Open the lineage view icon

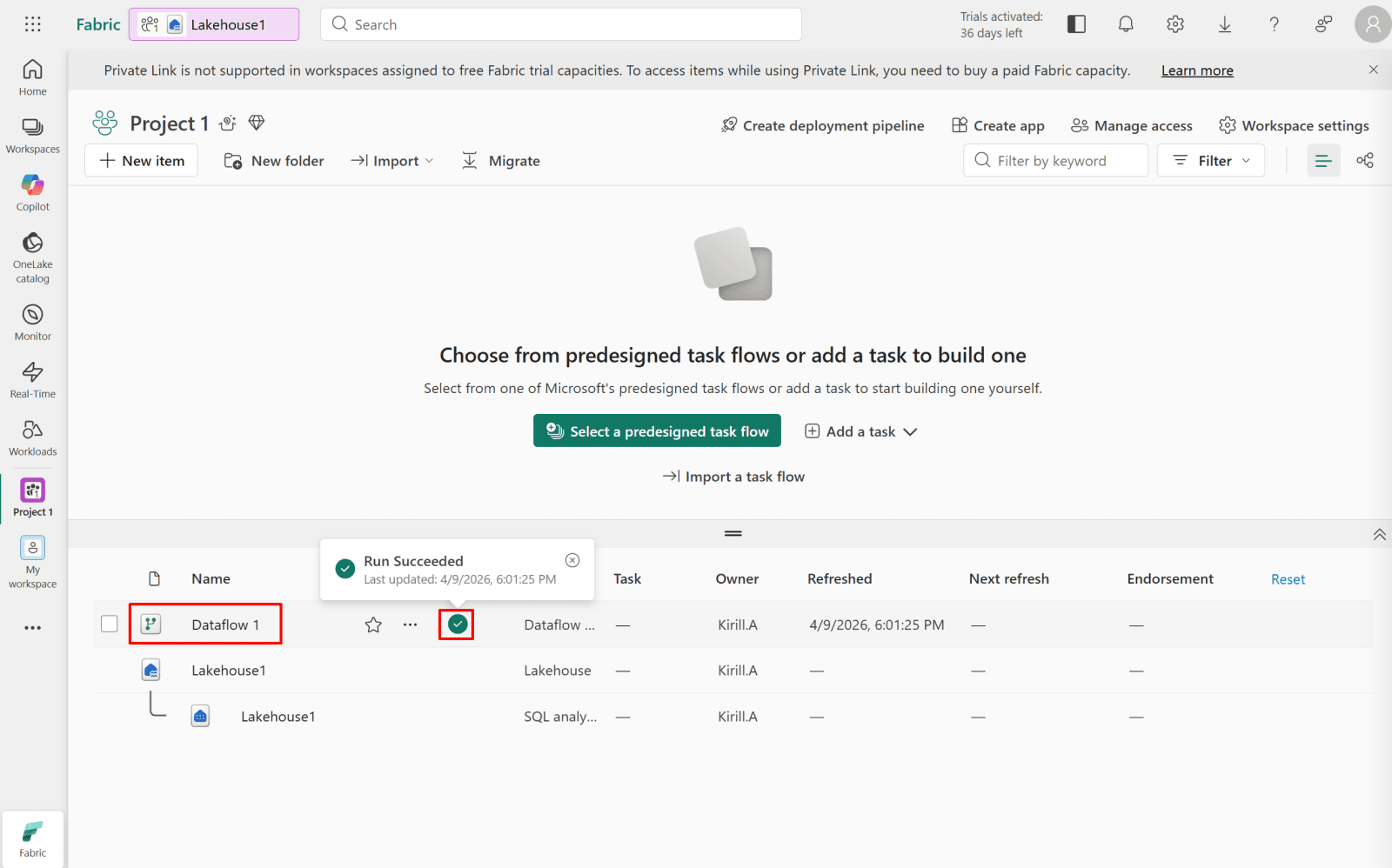coord(1364,161)
